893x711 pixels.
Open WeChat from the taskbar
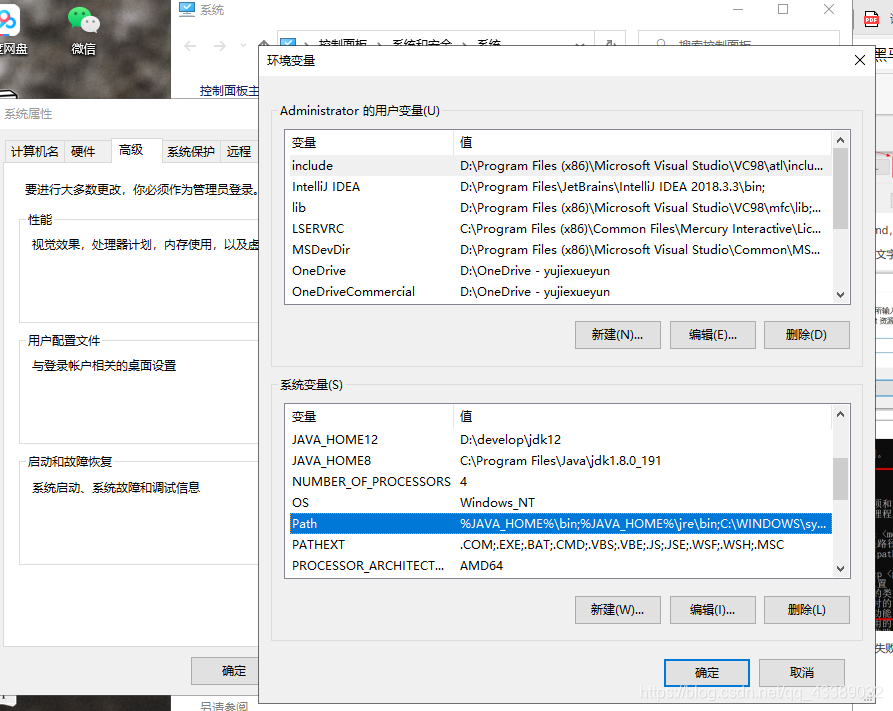click(84, 22)
